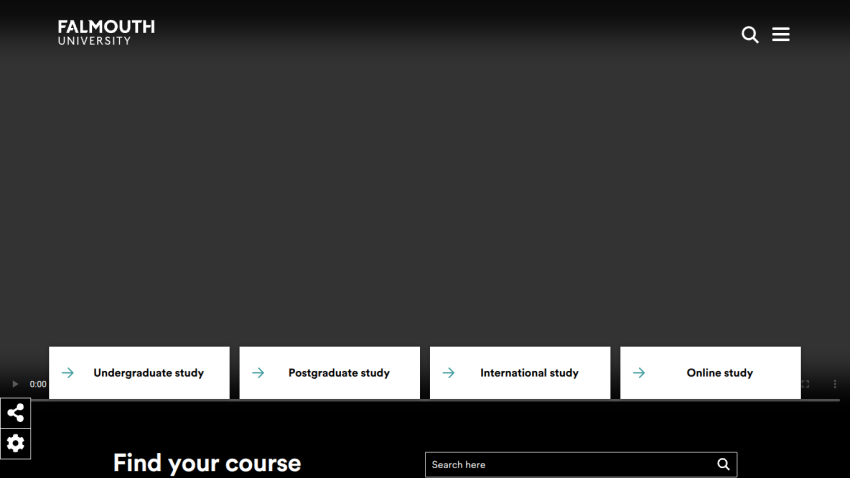This screenshot has width=850, height=478.
Task: Click the 0:00 video time label
Action: (38, 384)
